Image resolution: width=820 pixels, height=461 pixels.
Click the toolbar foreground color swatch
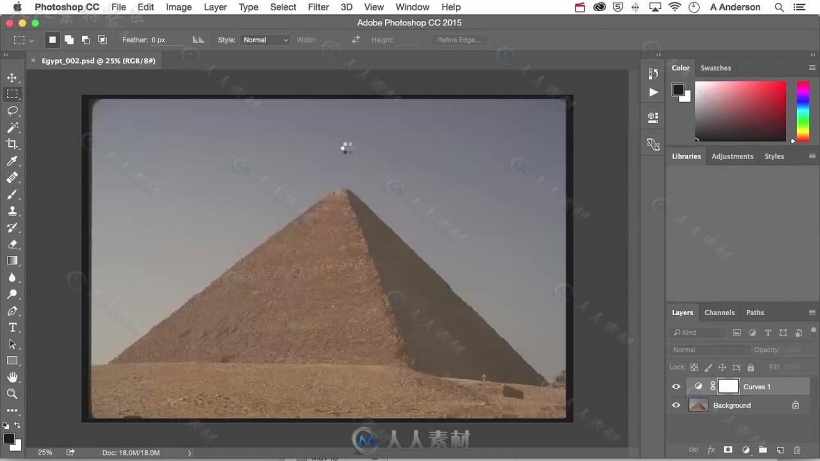point(8,438)
